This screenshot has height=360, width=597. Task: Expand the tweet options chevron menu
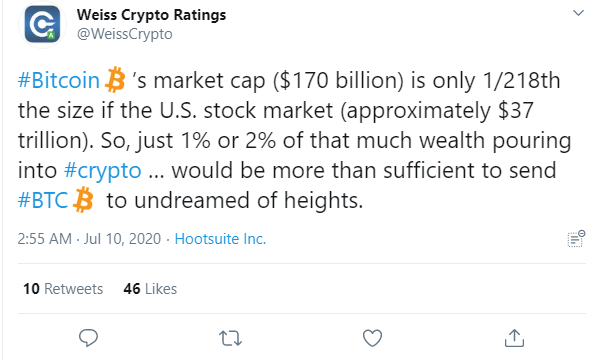pos(578,13)
